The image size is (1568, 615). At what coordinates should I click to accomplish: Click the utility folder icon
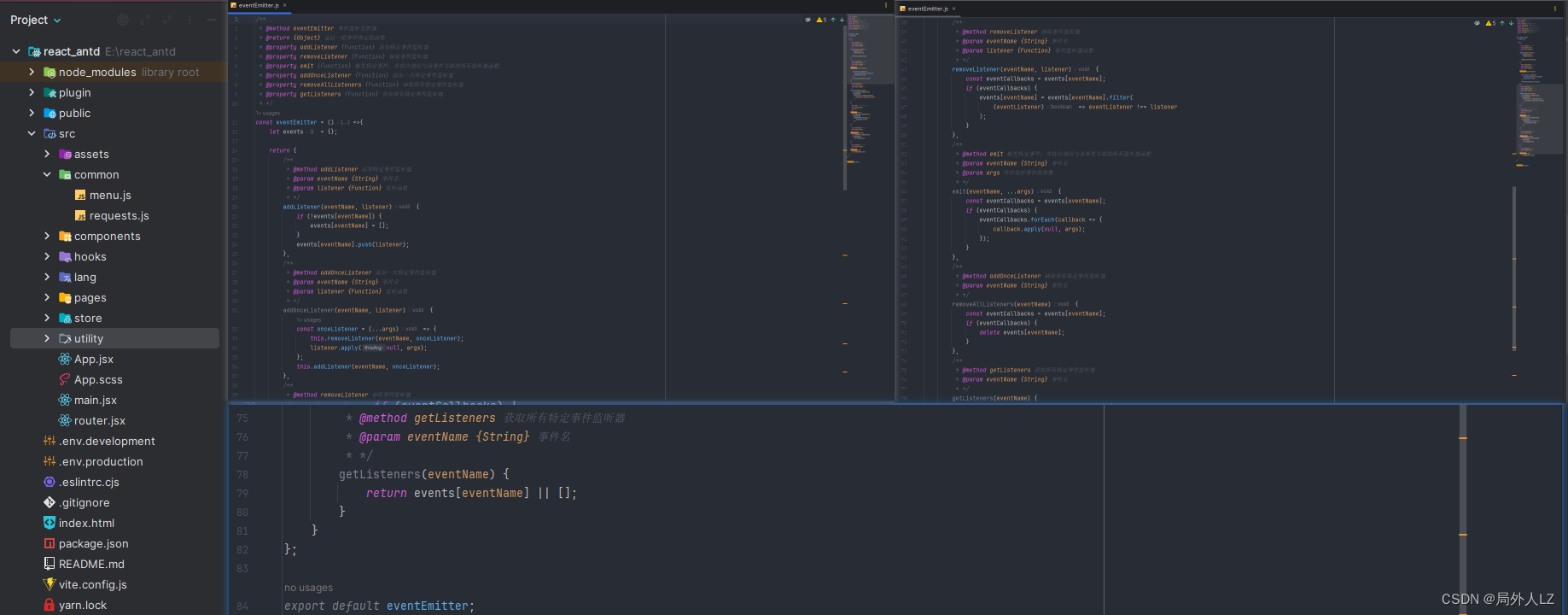[x=65, y=338]
